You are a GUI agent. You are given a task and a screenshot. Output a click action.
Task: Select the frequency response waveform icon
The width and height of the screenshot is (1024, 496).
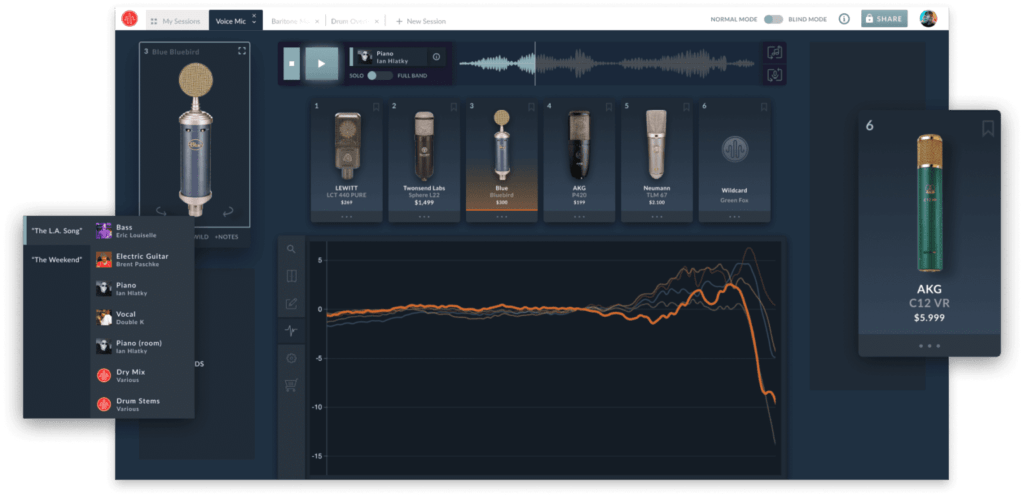click(x=291, y=330)
